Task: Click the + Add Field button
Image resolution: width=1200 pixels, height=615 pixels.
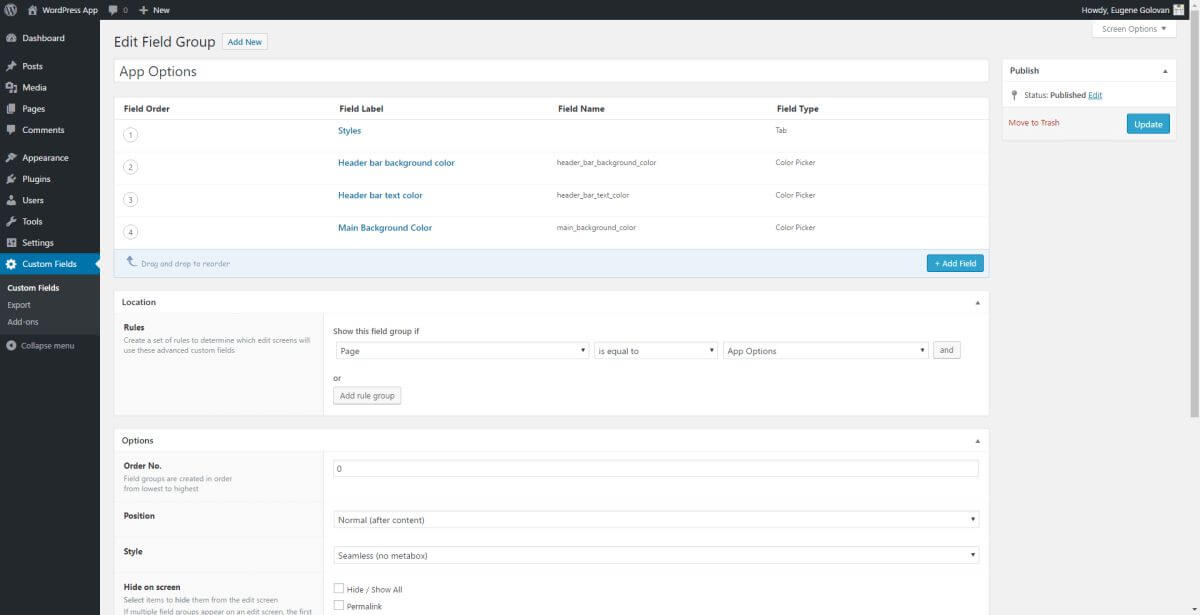Action: tap(955, 263)
